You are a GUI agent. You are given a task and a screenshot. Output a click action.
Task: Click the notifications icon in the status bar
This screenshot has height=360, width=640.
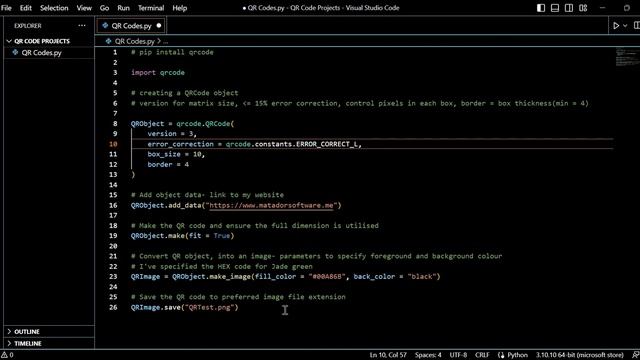point(636,355)
